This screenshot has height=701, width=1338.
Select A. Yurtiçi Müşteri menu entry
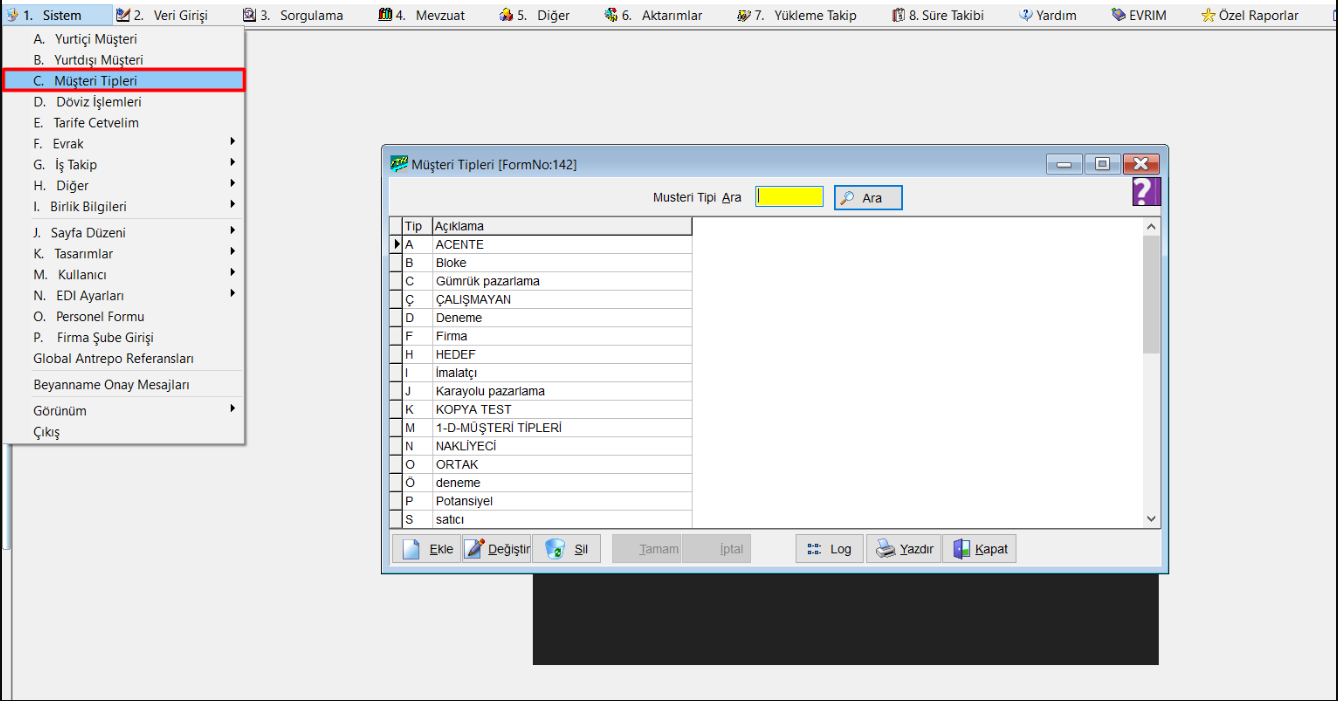coord(124,39)
